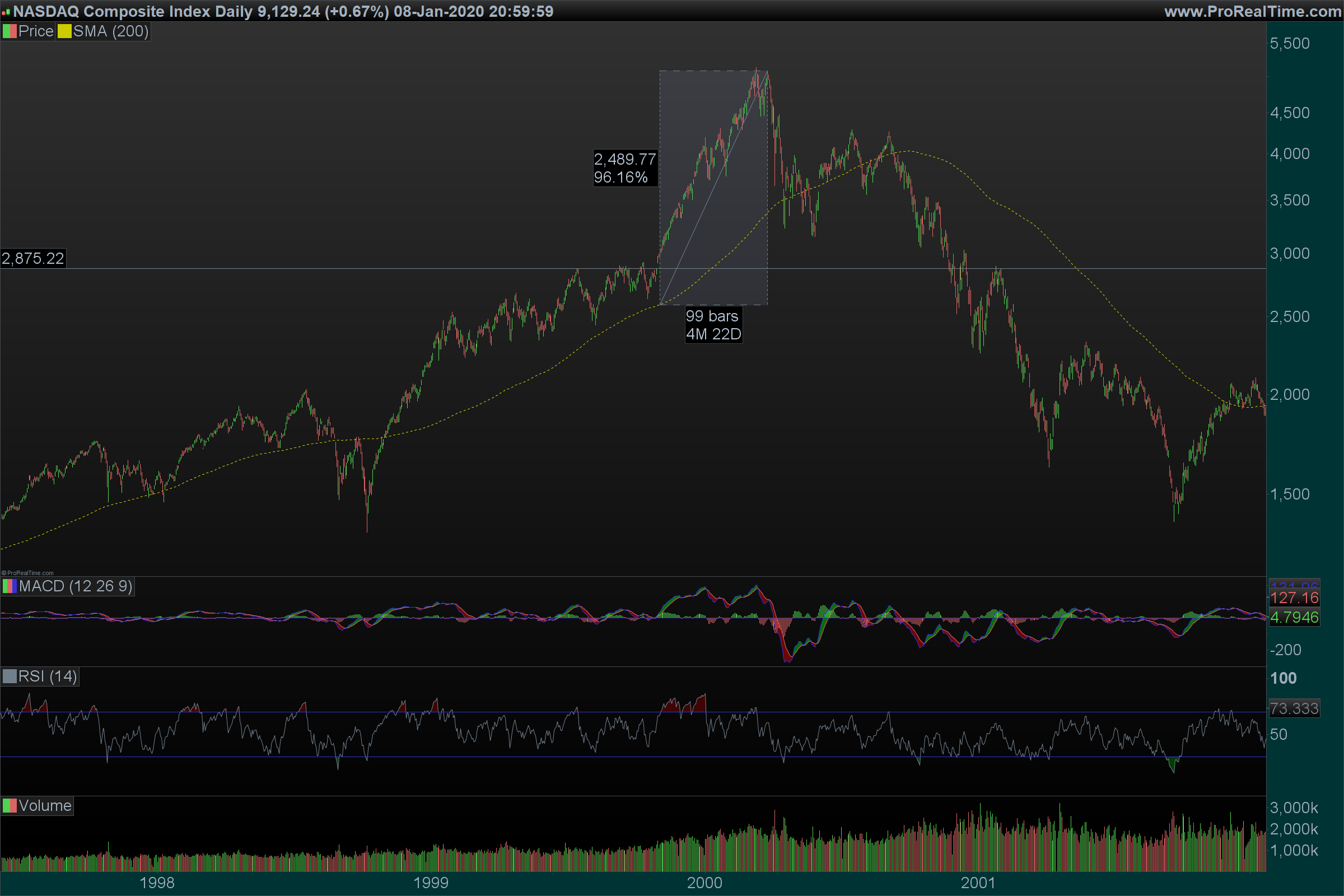Select the MACD (12 26 9) label

[76, 586]
